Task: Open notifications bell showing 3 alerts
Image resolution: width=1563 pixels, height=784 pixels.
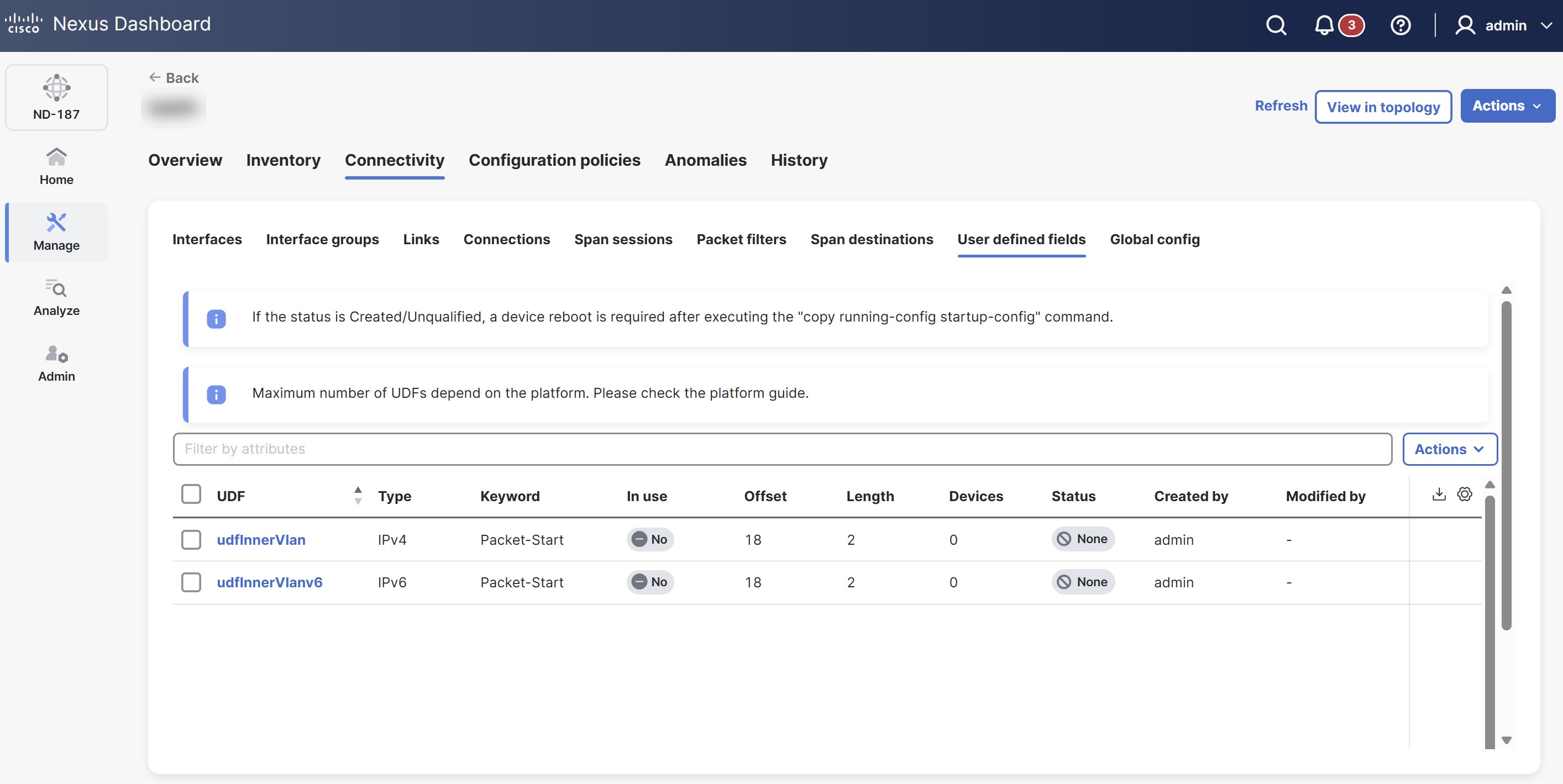Action: (x=1324, y=25)
